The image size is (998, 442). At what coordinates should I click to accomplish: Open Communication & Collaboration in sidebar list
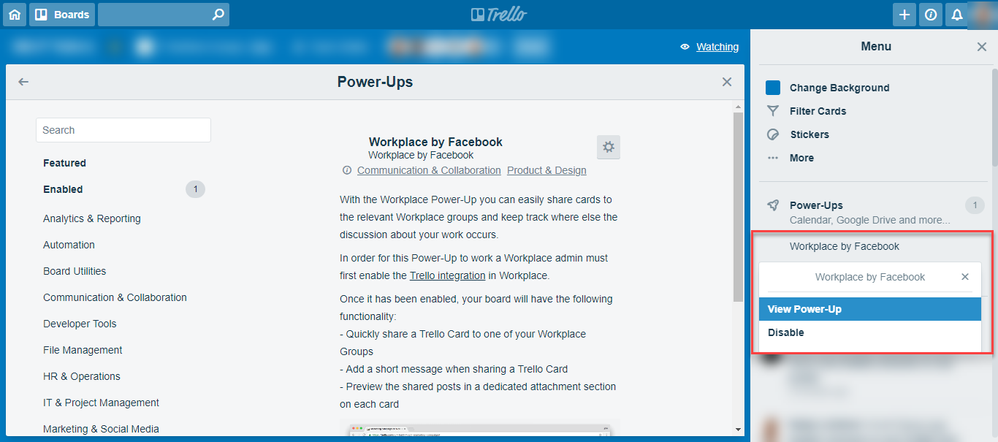115,297
